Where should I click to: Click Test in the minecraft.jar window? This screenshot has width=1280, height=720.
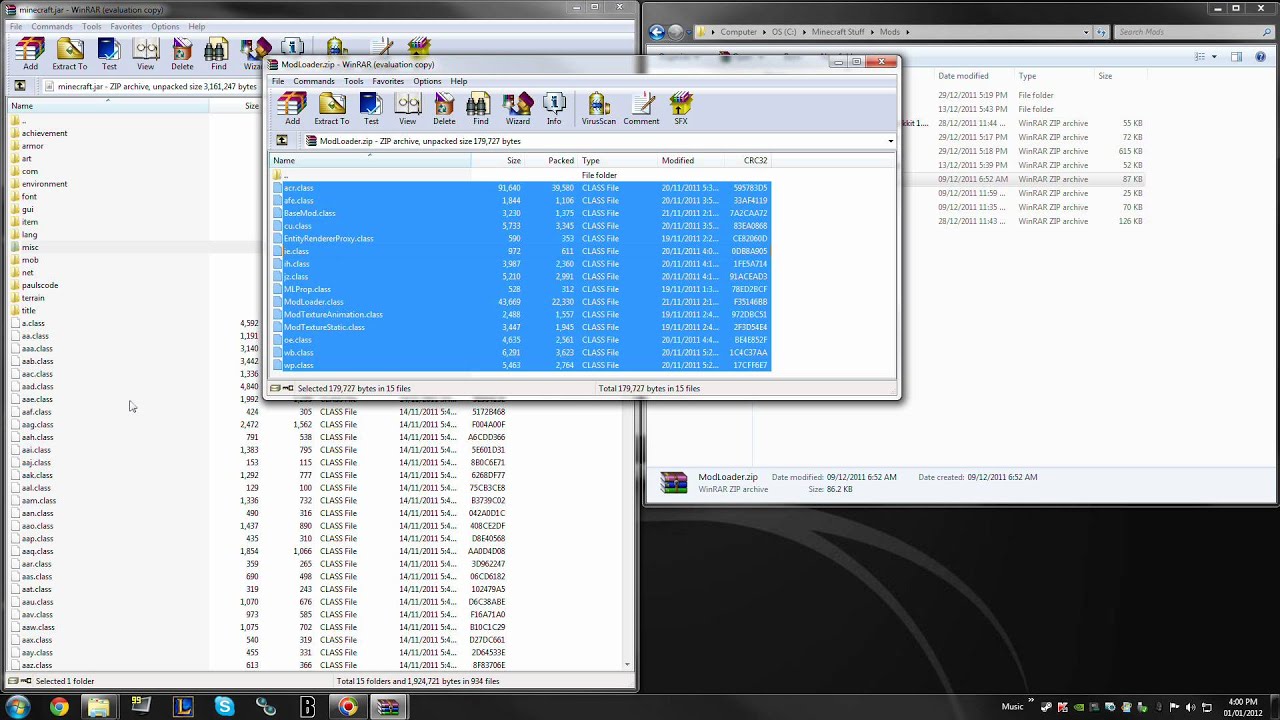click(109, 54)
